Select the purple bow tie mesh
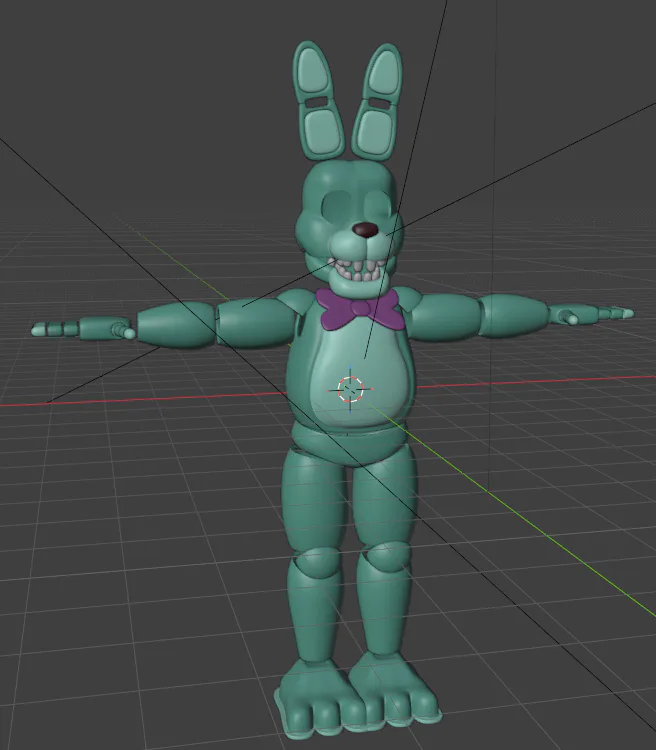The width and height of the screenshot is (656, 750). tap(359, 309)
